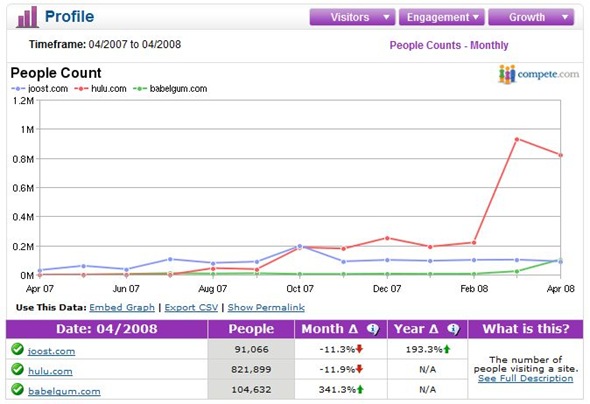Click the '341.3%' month change value
The height and width of the screenshot is (404, 590).
pos(337,389)
